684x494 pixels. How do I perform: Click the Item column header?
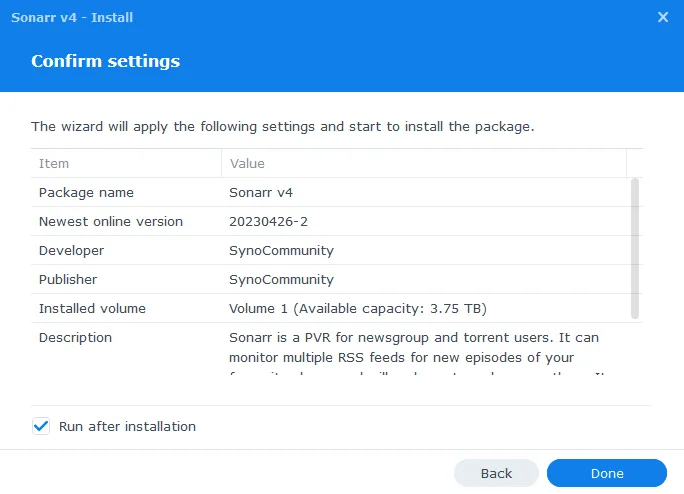54,163
